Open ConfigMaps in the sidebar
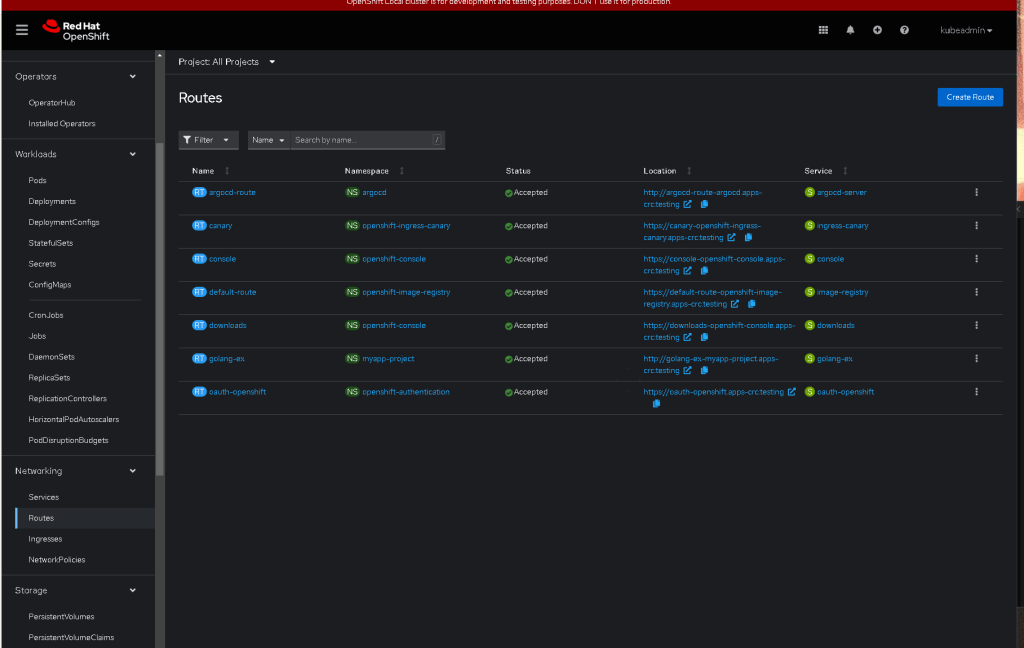The height and width of the screenshot is (648, 1024). 50,285
